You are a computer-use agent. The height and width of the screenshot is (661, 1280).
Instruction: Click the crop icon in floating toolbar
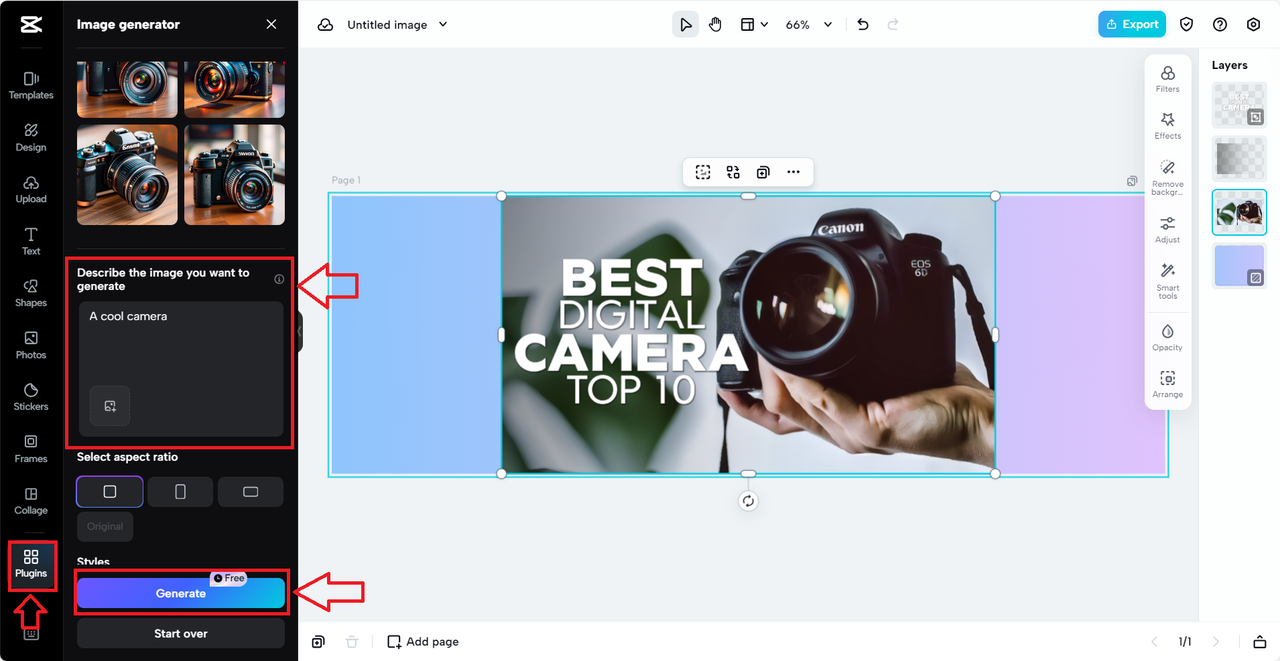[x=703, y=172]
